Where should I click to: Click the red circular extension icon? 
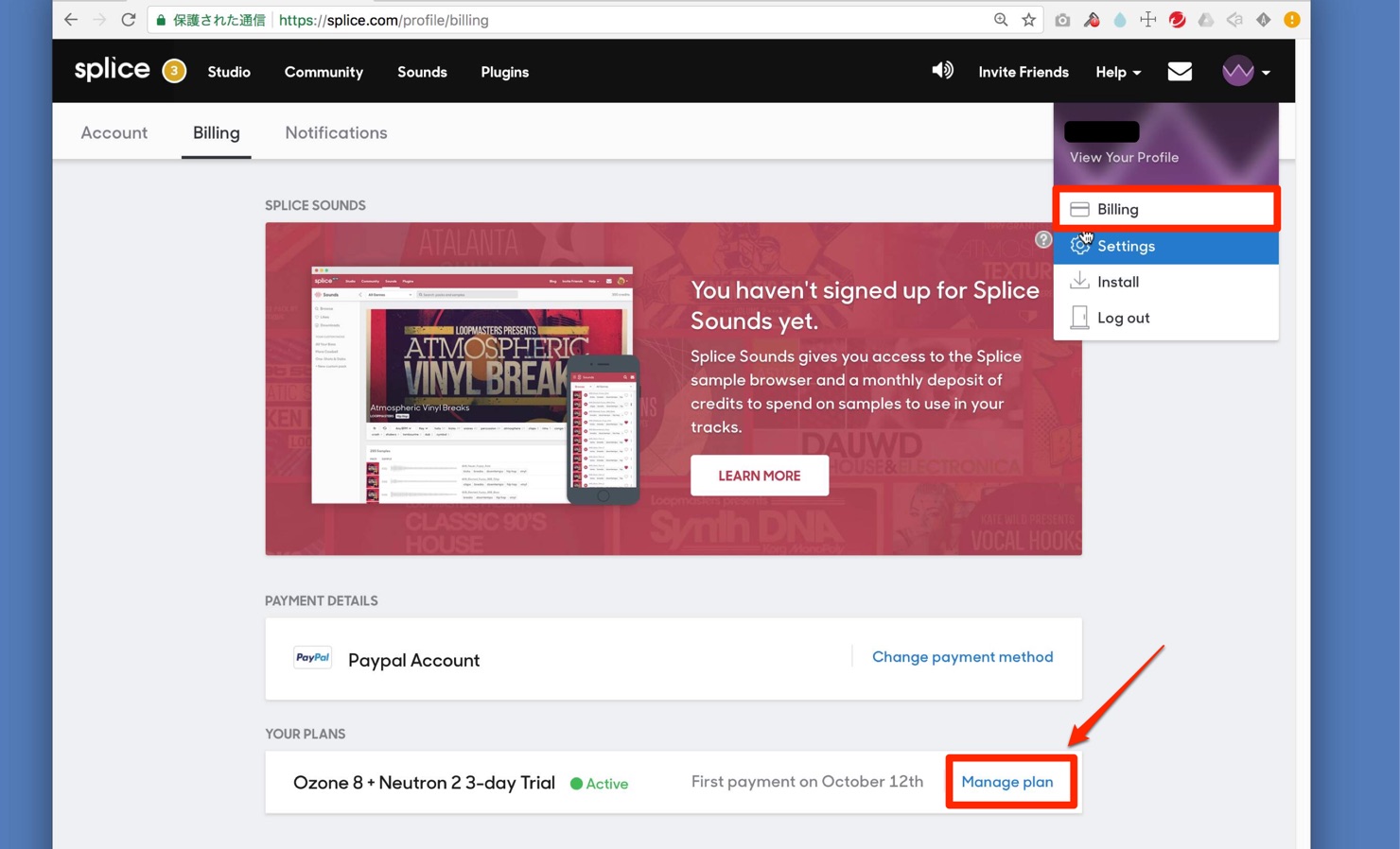pos(1177,20)
